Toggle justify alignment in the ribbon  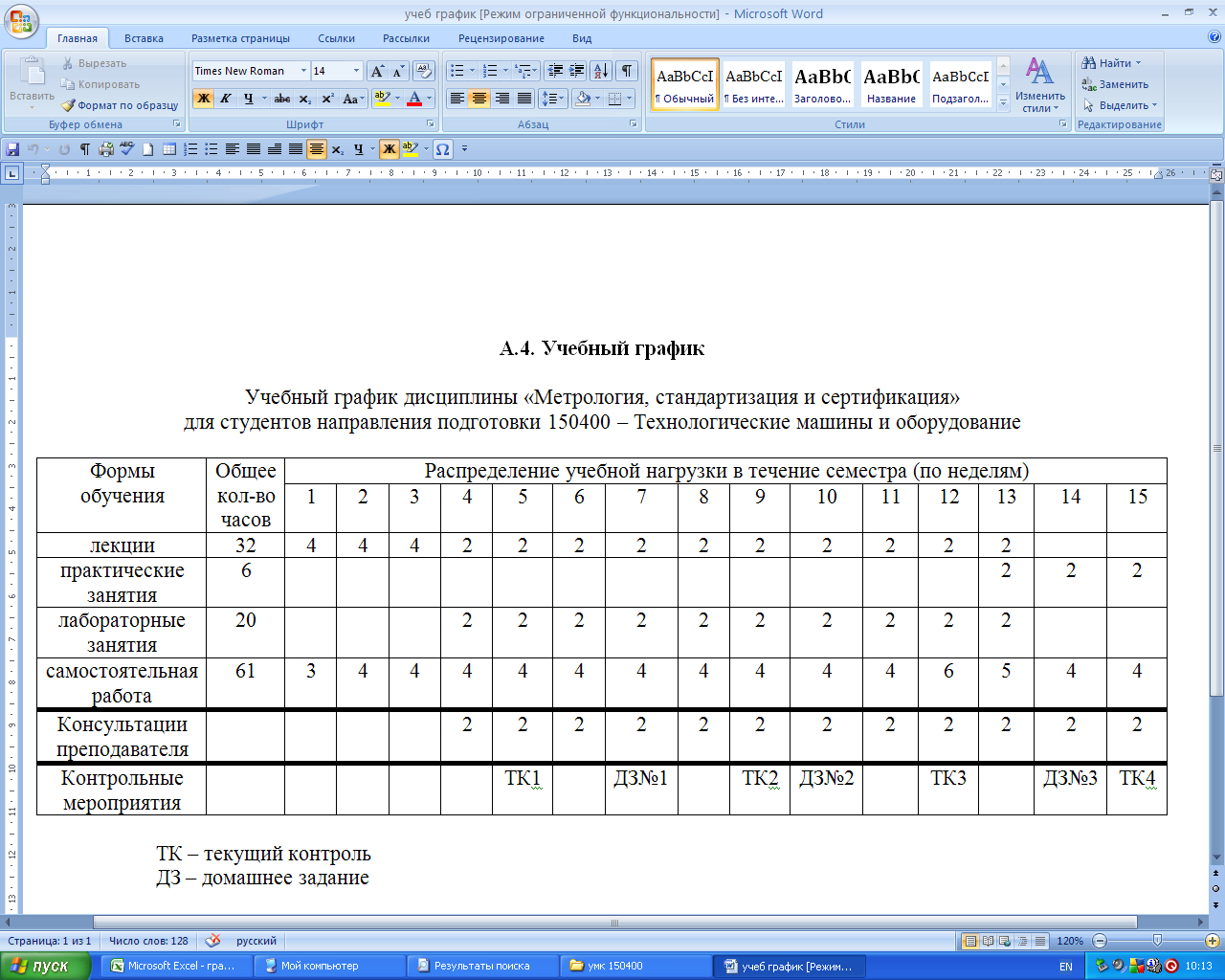[x=524, y=99]
